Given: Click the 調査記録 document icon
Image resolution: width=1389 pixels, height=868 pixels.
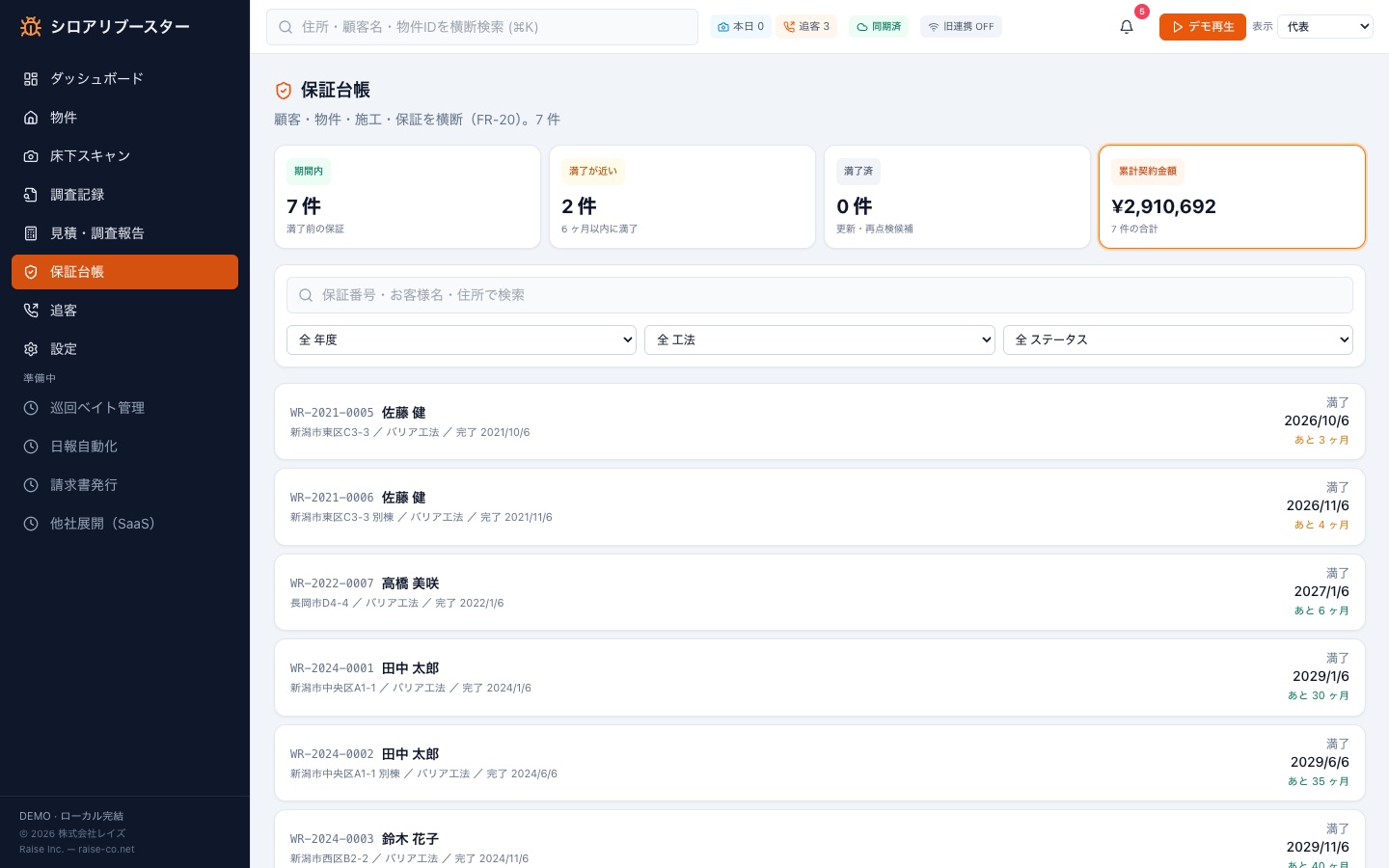Looking at the screenshot, I should 31,195.
